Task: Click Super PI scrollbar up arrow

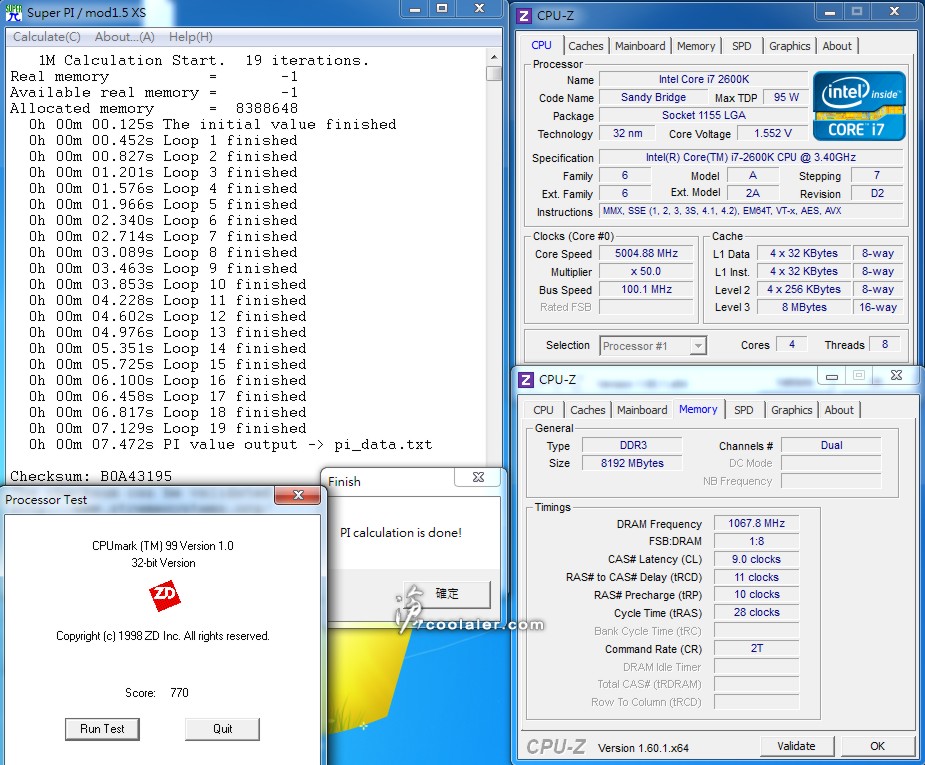Action: [x=494, y=57]
